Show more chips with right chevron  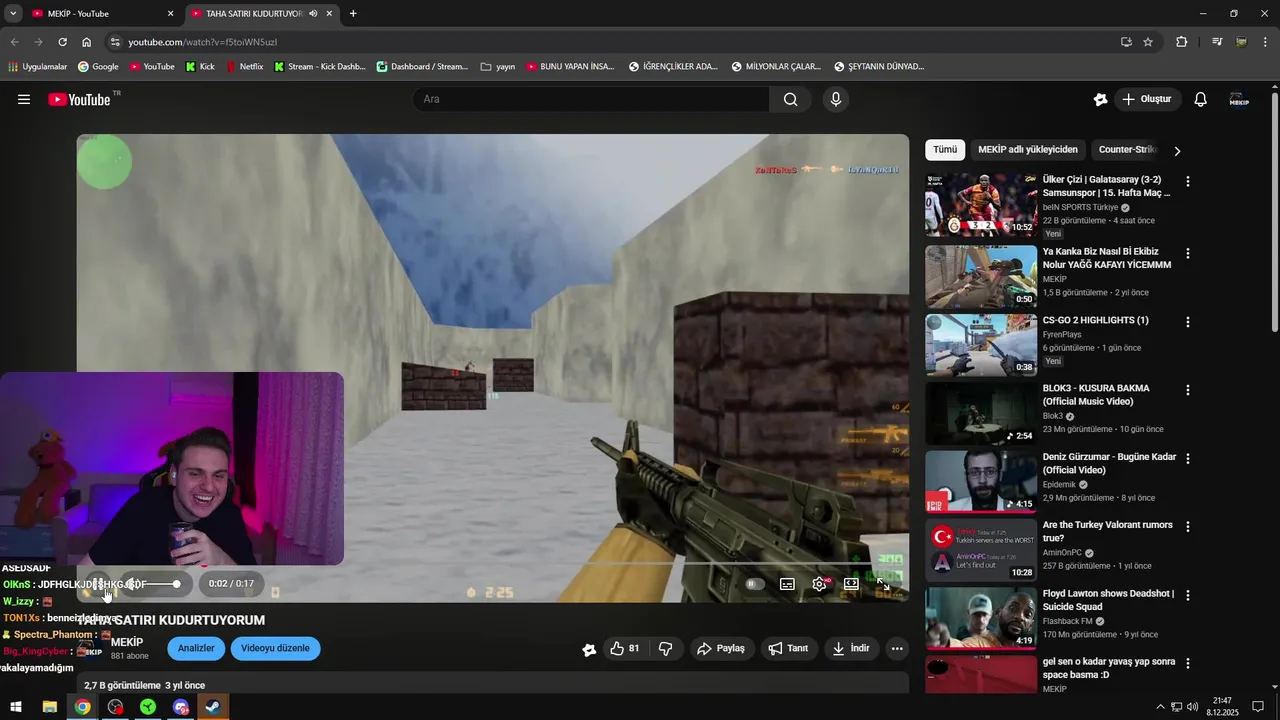click(x=1177, y=151)
